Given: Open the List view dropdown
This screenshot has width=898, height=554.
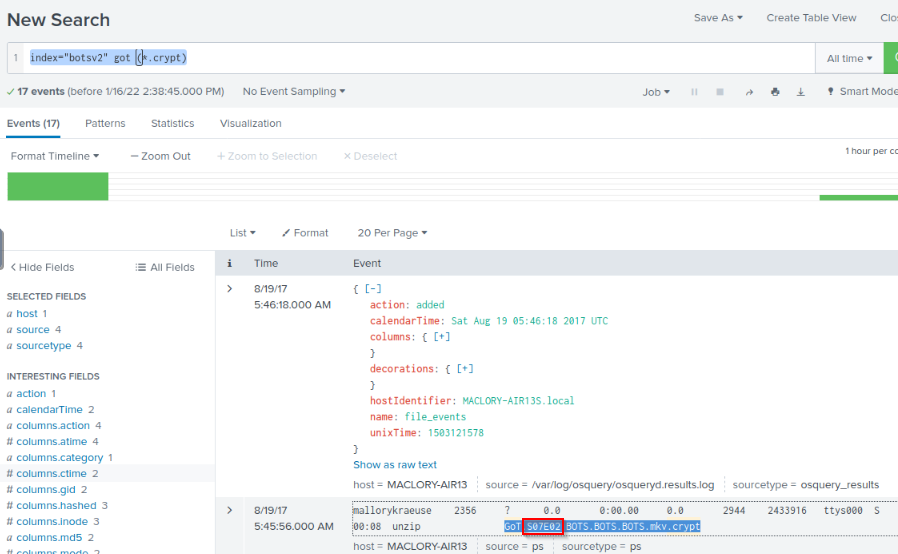Looking at the screenshot, I should (x=242, y=233).
